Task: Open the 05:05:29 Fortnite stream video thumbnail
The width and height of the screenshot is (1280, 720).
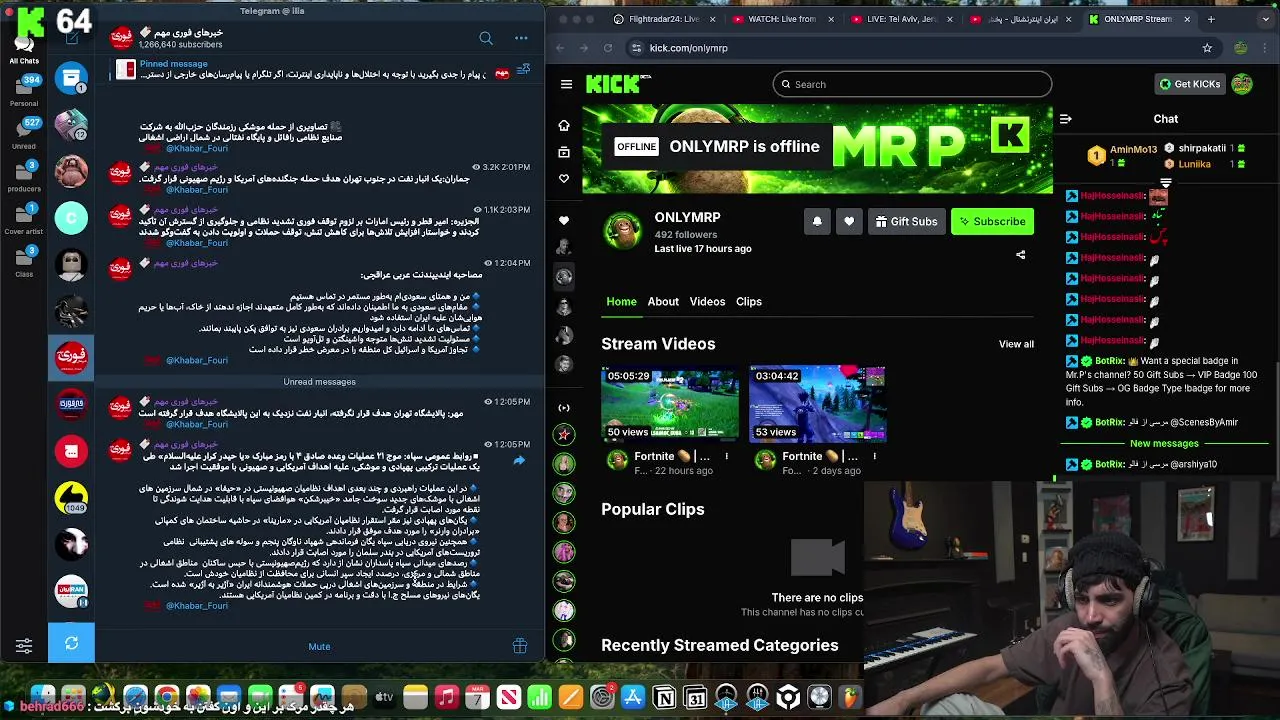Action: (x=670, y=404)
